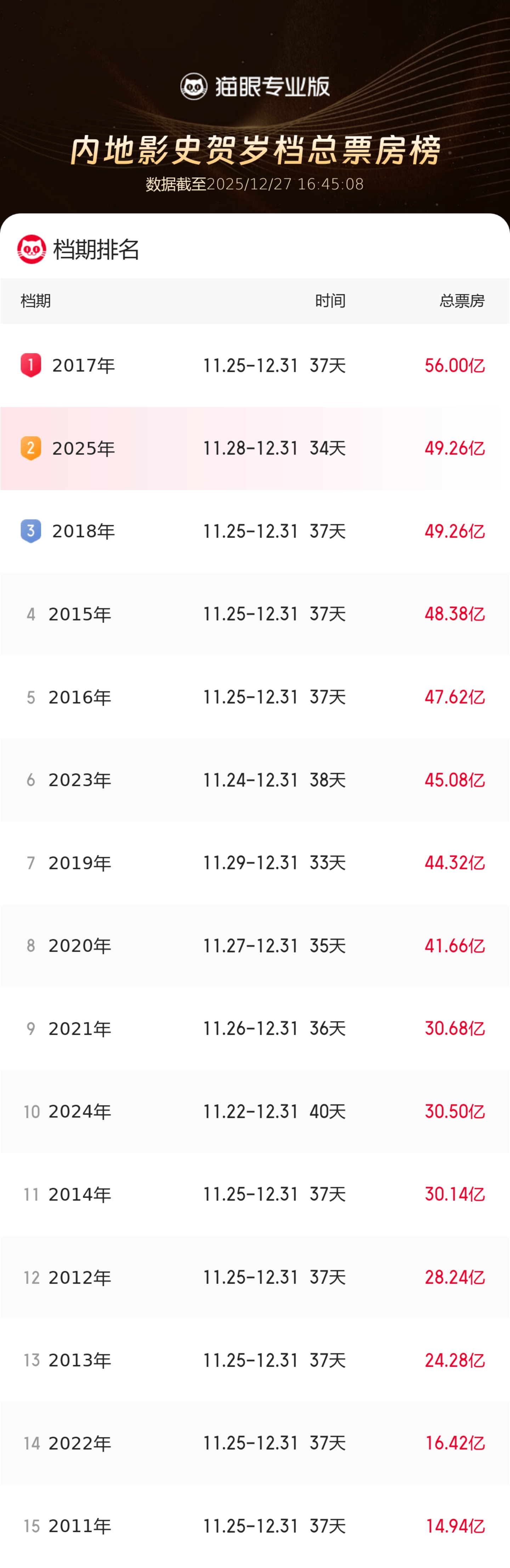The image size is (510, 1568).
Task: Open the highlighted 2025年 entry
Action: point(83,449)
